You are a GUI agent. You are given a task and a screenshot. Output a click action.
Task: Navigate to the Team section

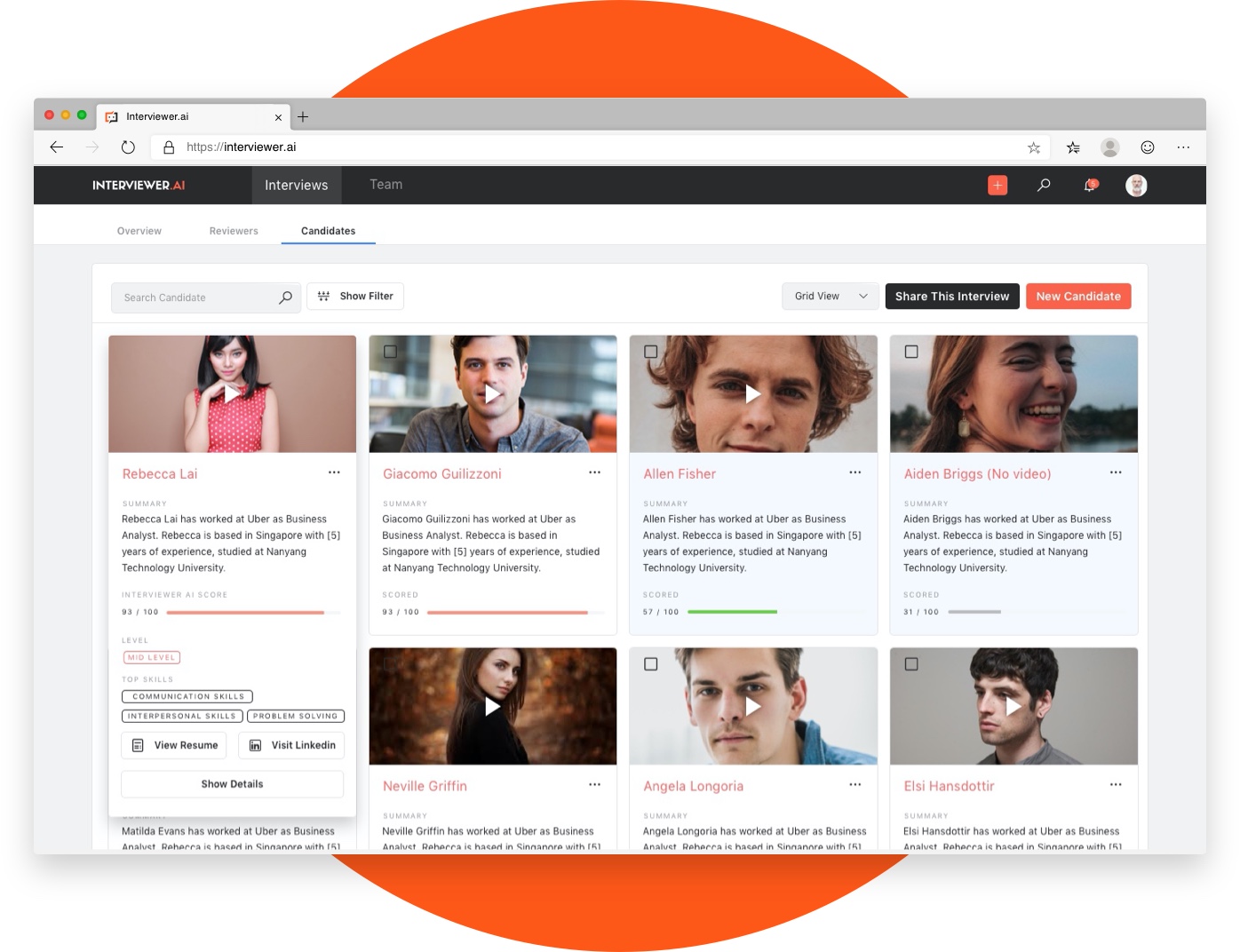pyautogui.click(x=386, y=184)
